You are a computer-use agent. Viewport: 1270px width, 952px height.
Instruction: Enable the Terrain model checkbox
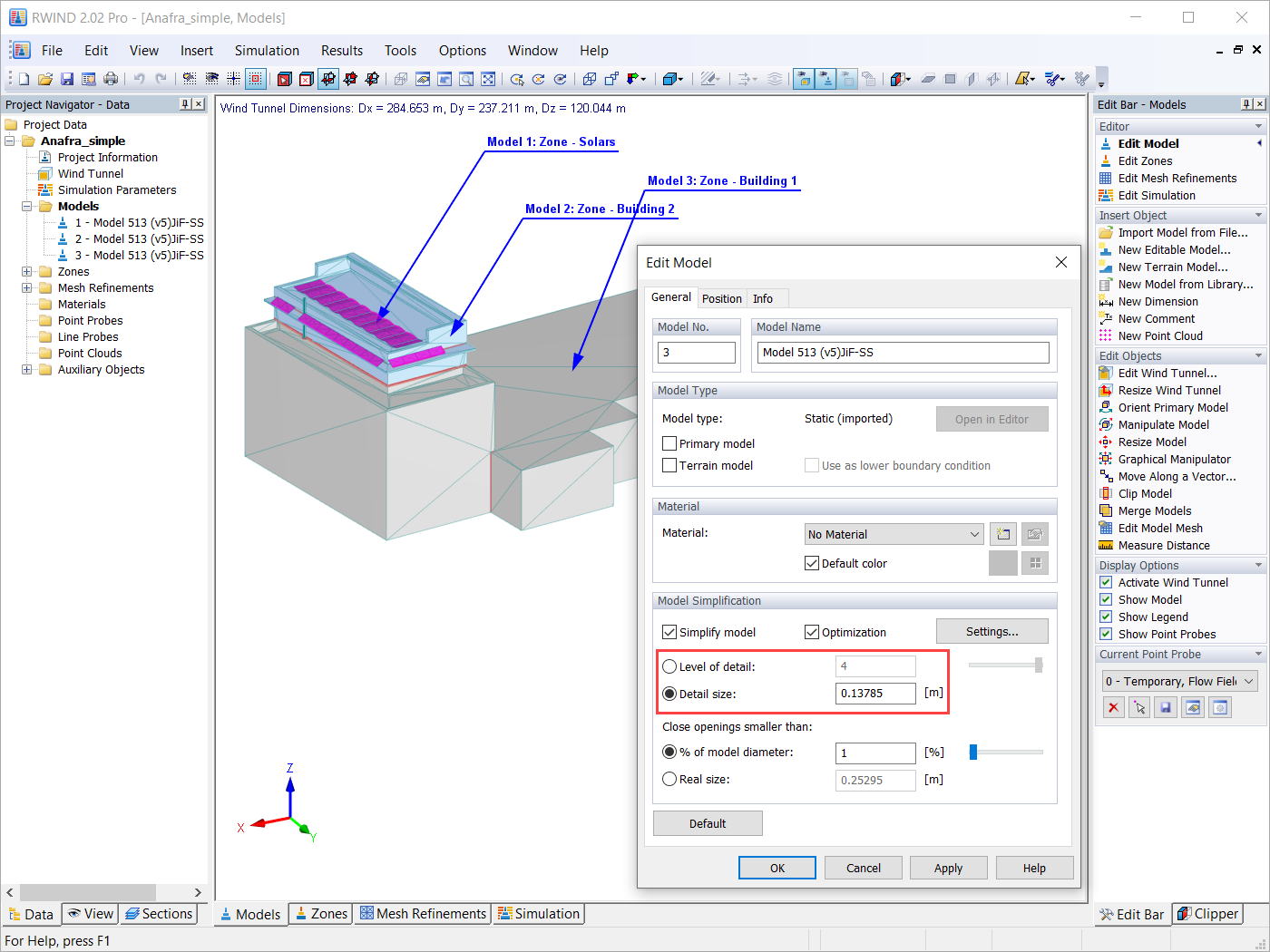669,466
